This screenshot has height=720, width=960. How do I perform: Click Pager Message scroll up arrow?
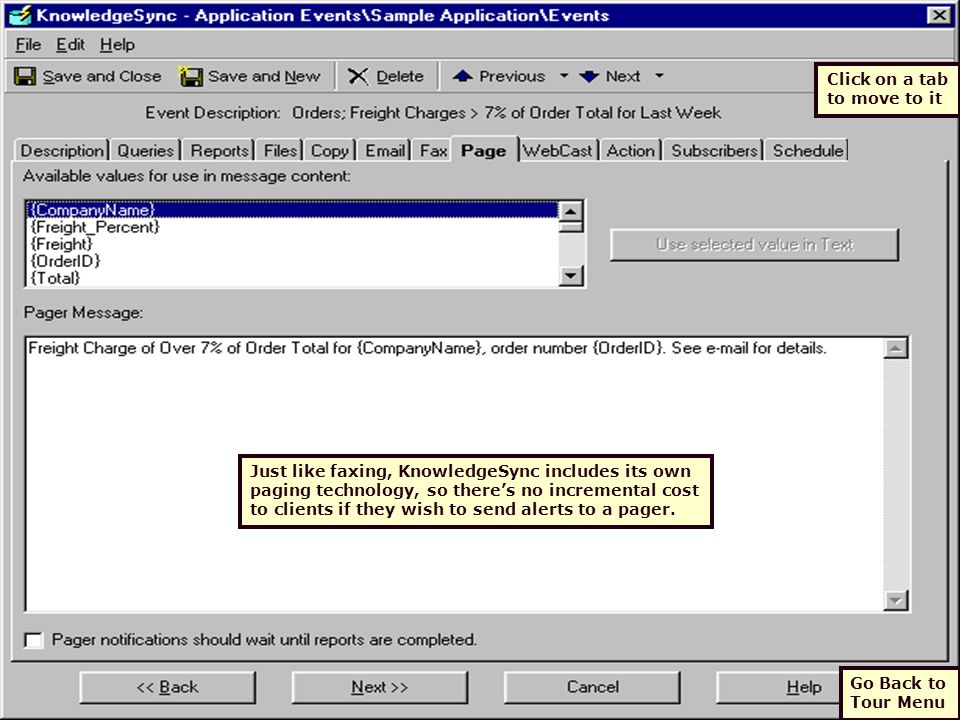point(896,348)
